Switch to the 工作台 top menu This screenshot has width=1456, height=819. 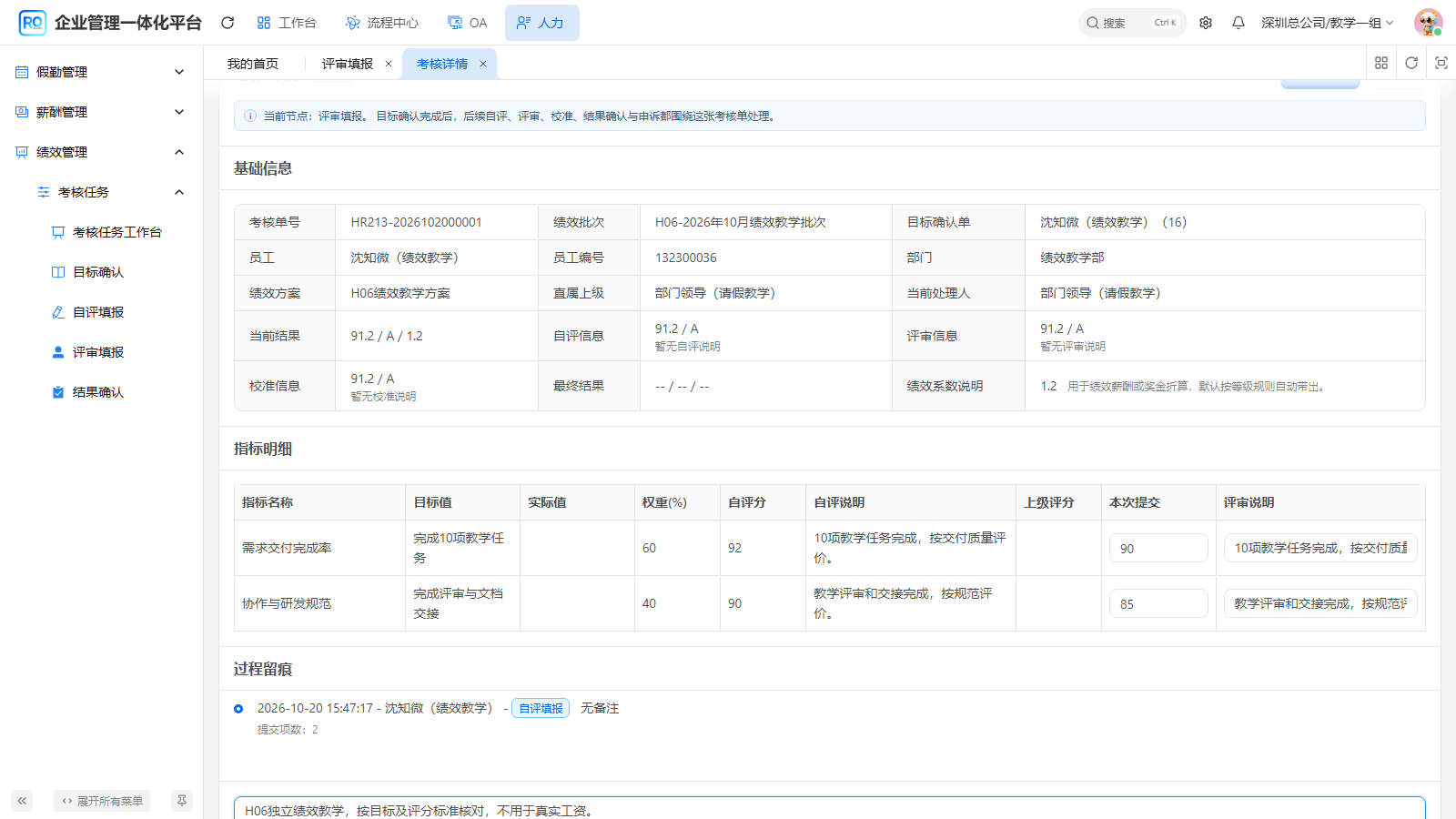[x=287, y=23]
